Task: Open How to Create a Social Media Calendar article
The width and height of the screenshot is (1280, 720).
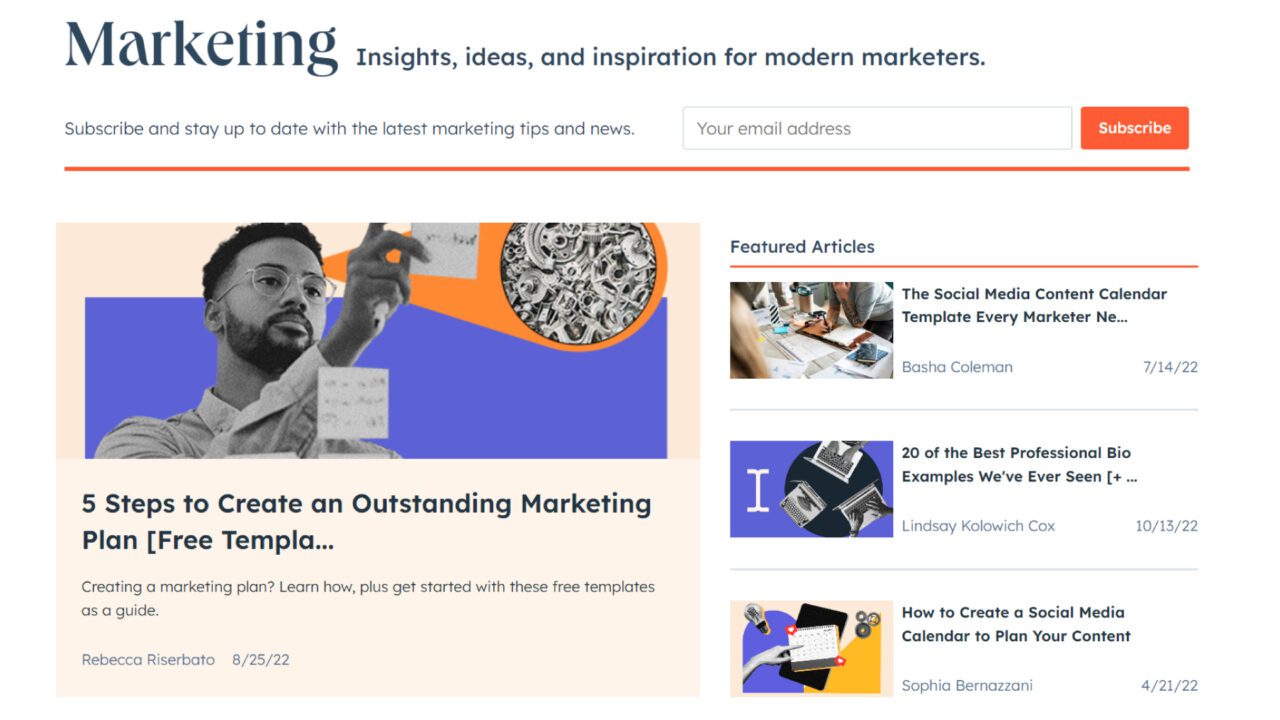Action: tap(1016, 624)
